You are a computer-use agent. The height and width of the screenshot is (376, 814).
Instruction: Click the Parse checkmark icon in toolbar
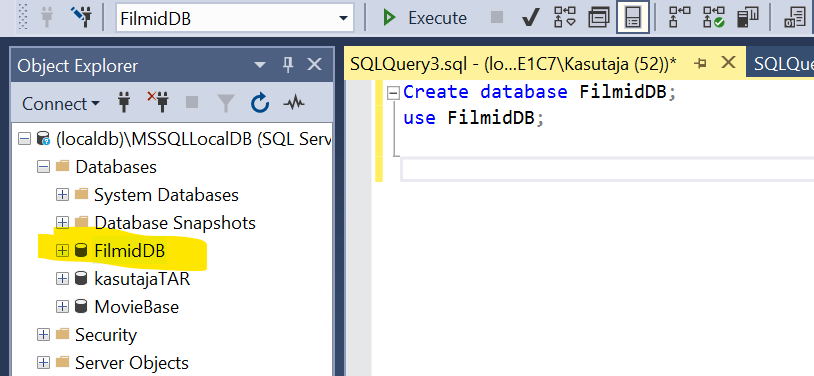pyautogui.click(x=530, y=18)
